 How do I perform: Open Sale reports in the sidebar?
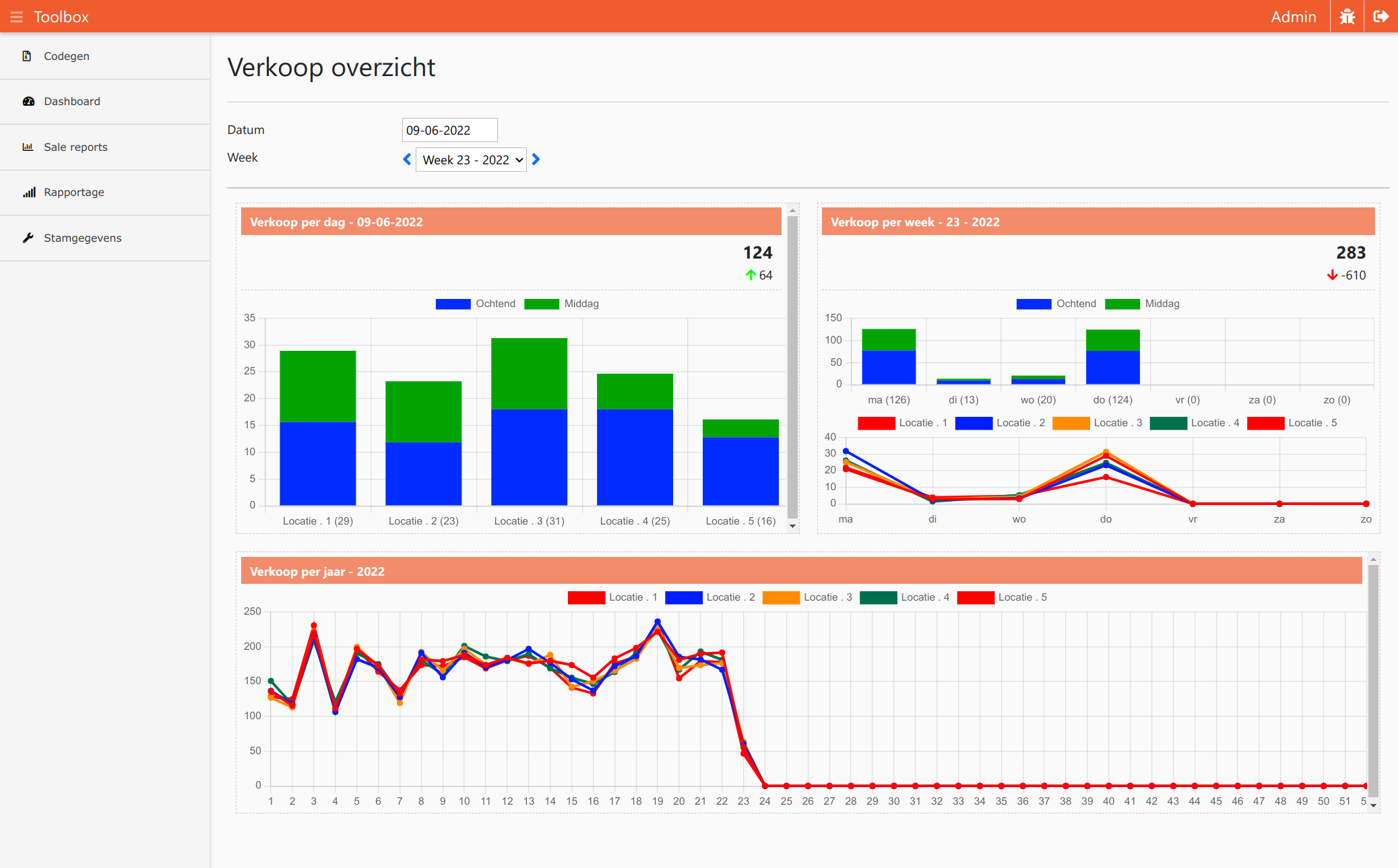tap(104, 147)
